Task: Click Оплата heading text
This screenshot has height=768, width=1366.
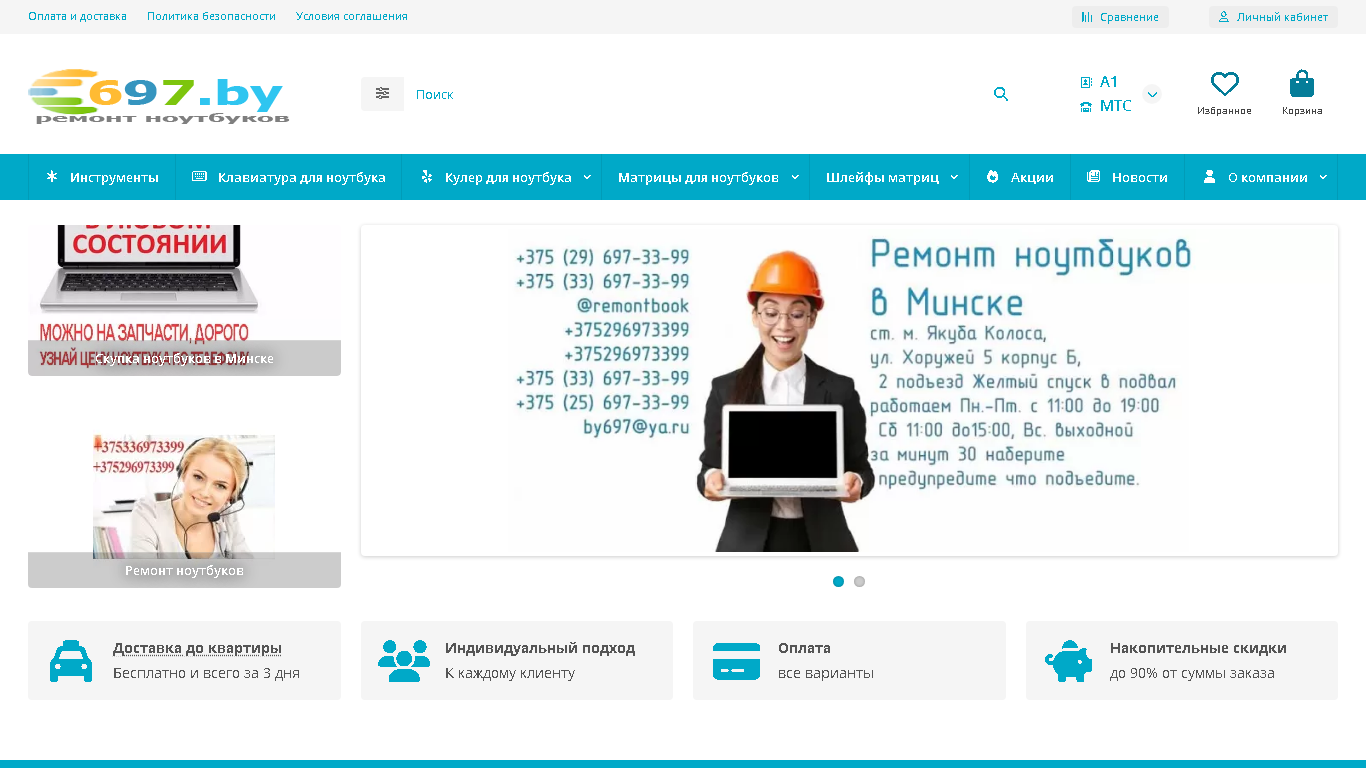Action: pyautogui.click(x=804, y=648)
